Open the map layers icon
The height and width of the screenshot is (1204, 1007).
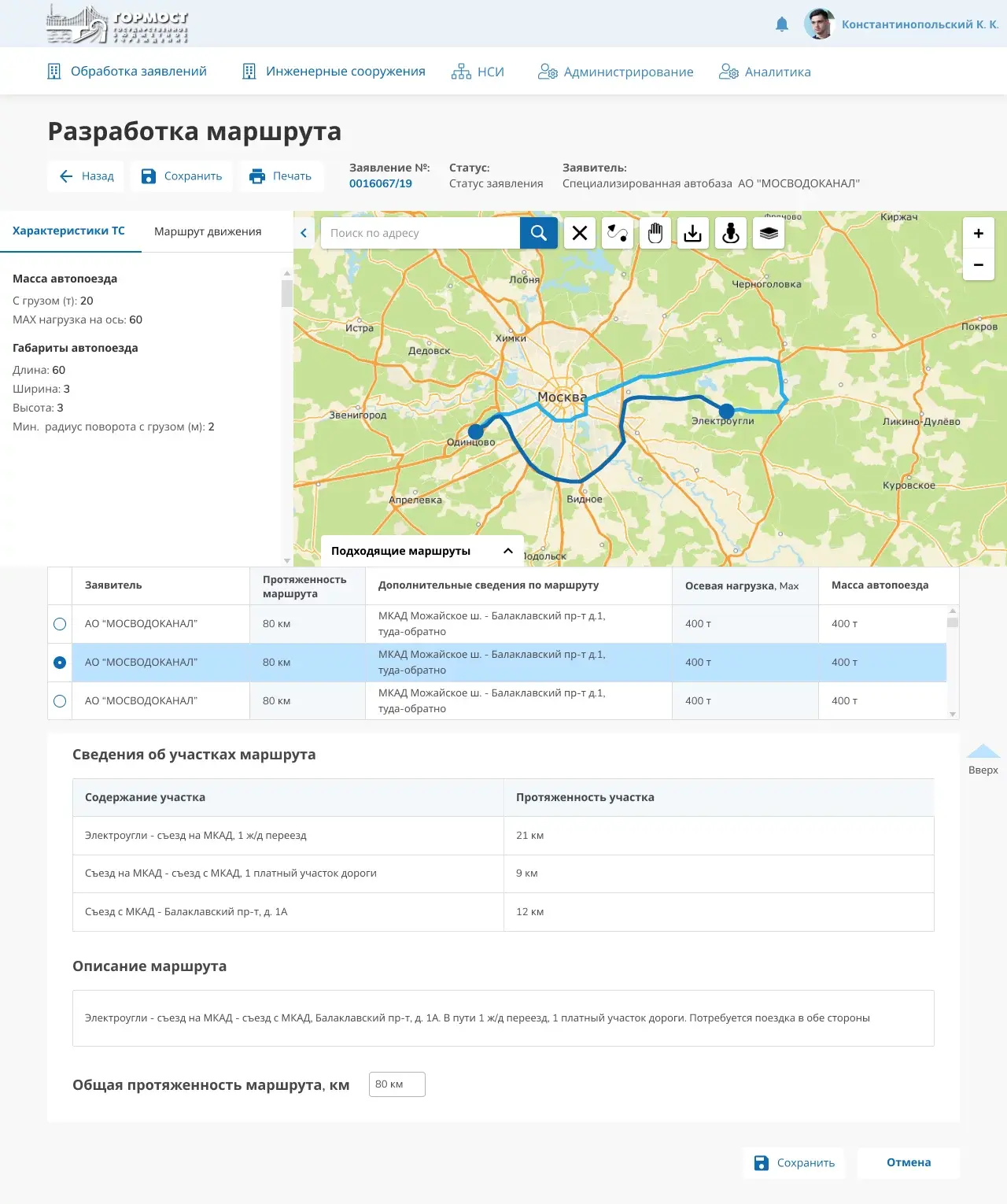[769, 233]
